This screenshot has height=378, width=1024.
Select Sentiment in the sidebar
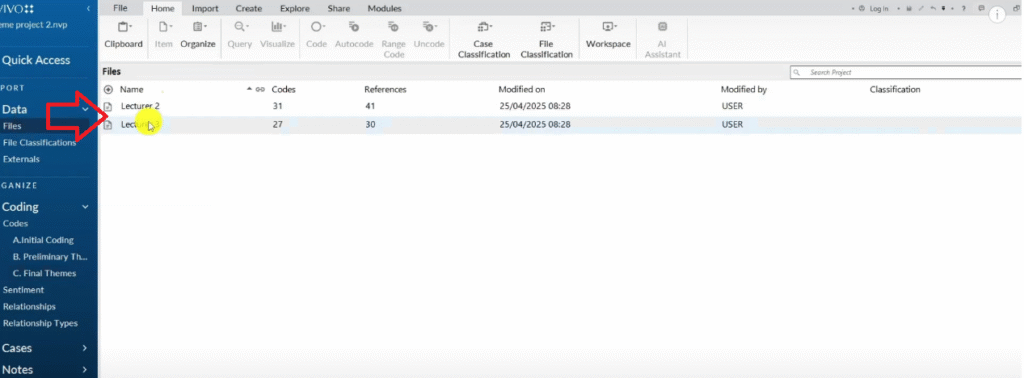tap(24, 290)
